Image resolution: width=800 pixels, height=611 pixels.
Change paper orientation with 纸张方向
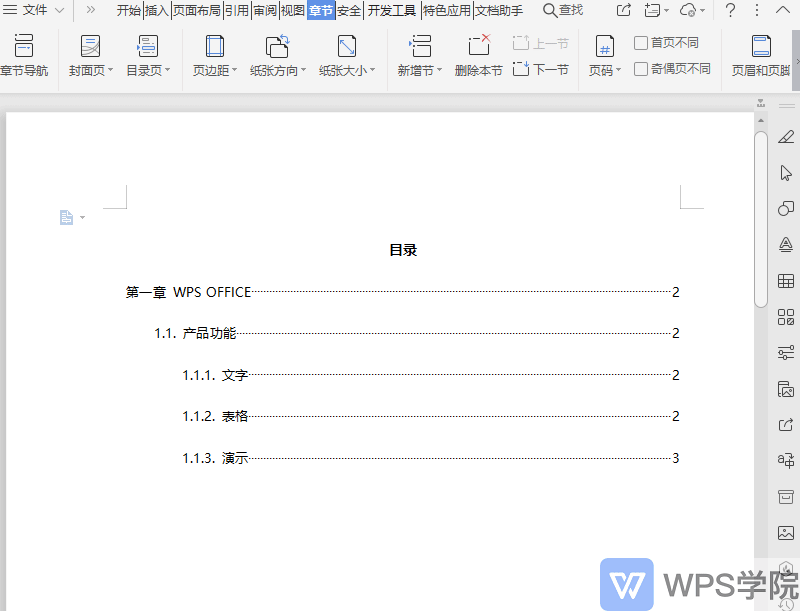[x=278, y=55]
